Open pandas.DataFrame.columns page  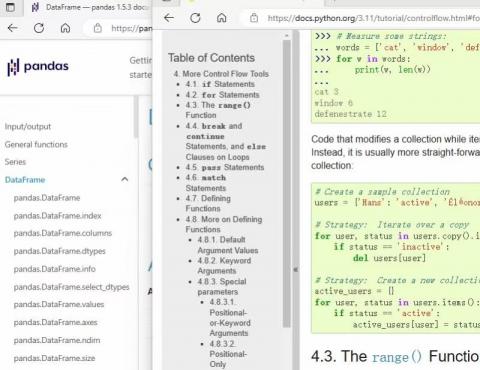[x=63, y=233]
